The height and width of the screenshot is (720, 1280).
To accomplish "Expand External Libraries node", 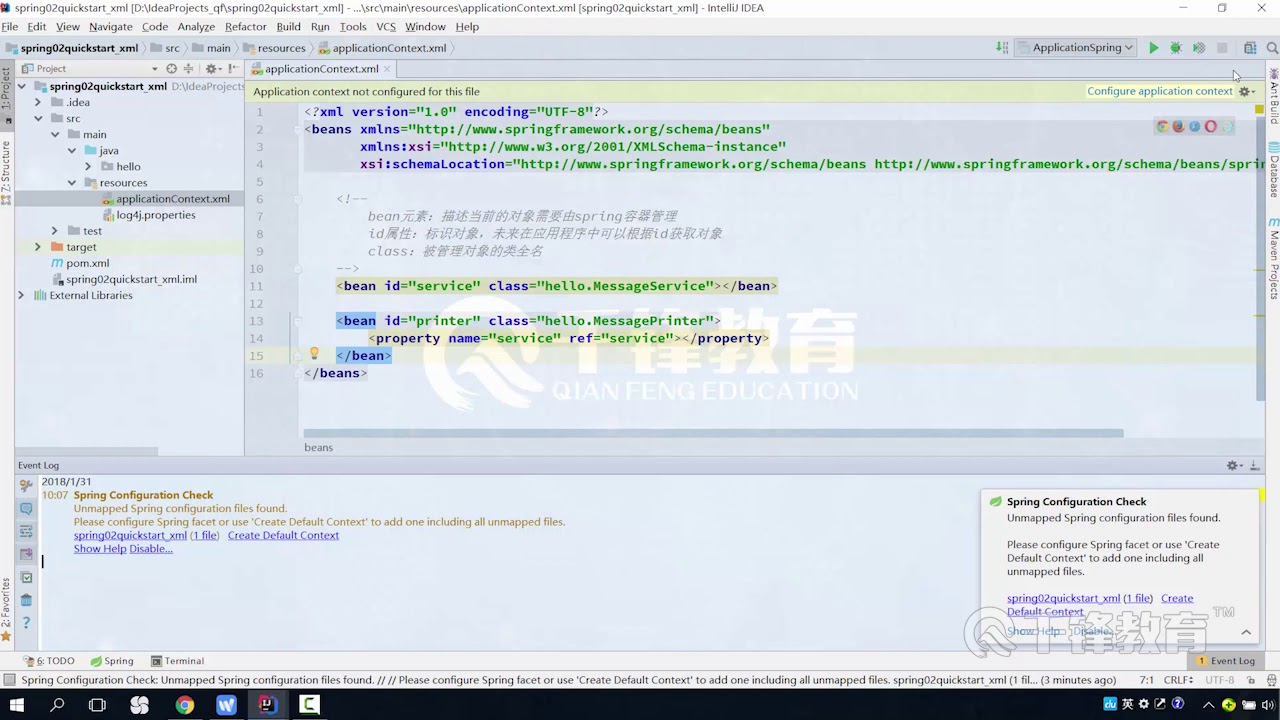I will [x=21, y=295].
